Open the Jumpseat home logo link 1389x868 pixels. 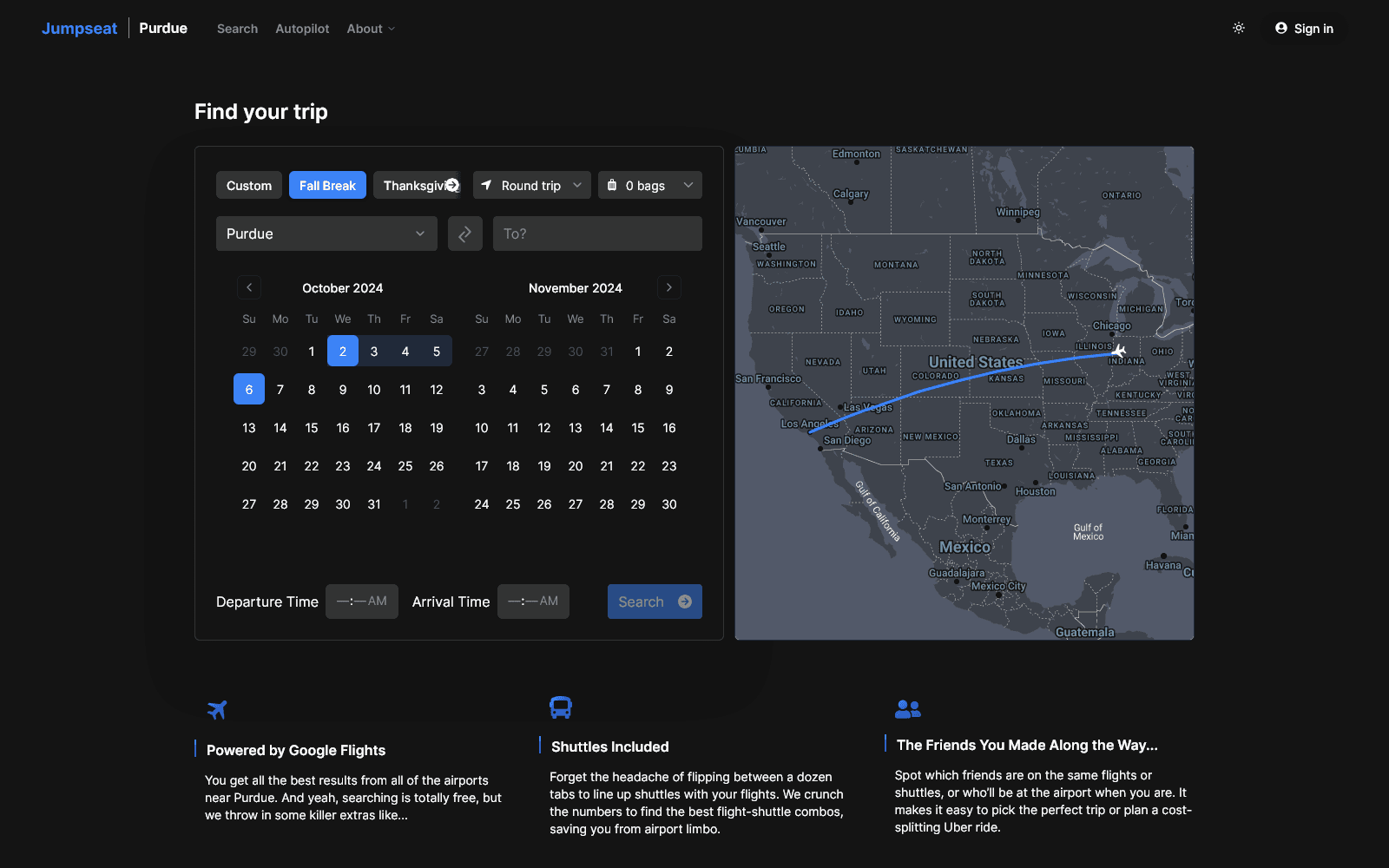pyautogui.click(x=79, y=28)
